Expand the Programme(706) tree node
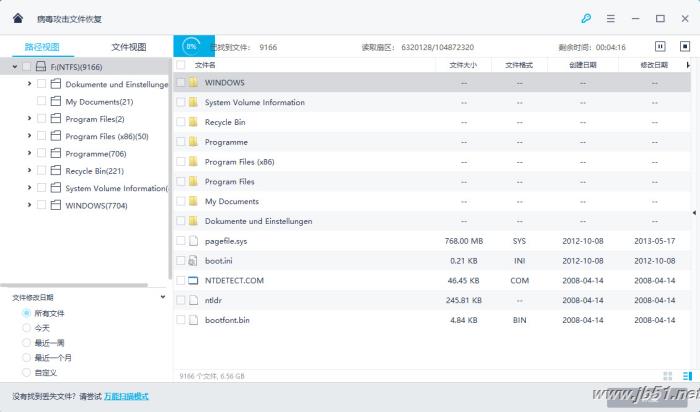 click(29, 154)
